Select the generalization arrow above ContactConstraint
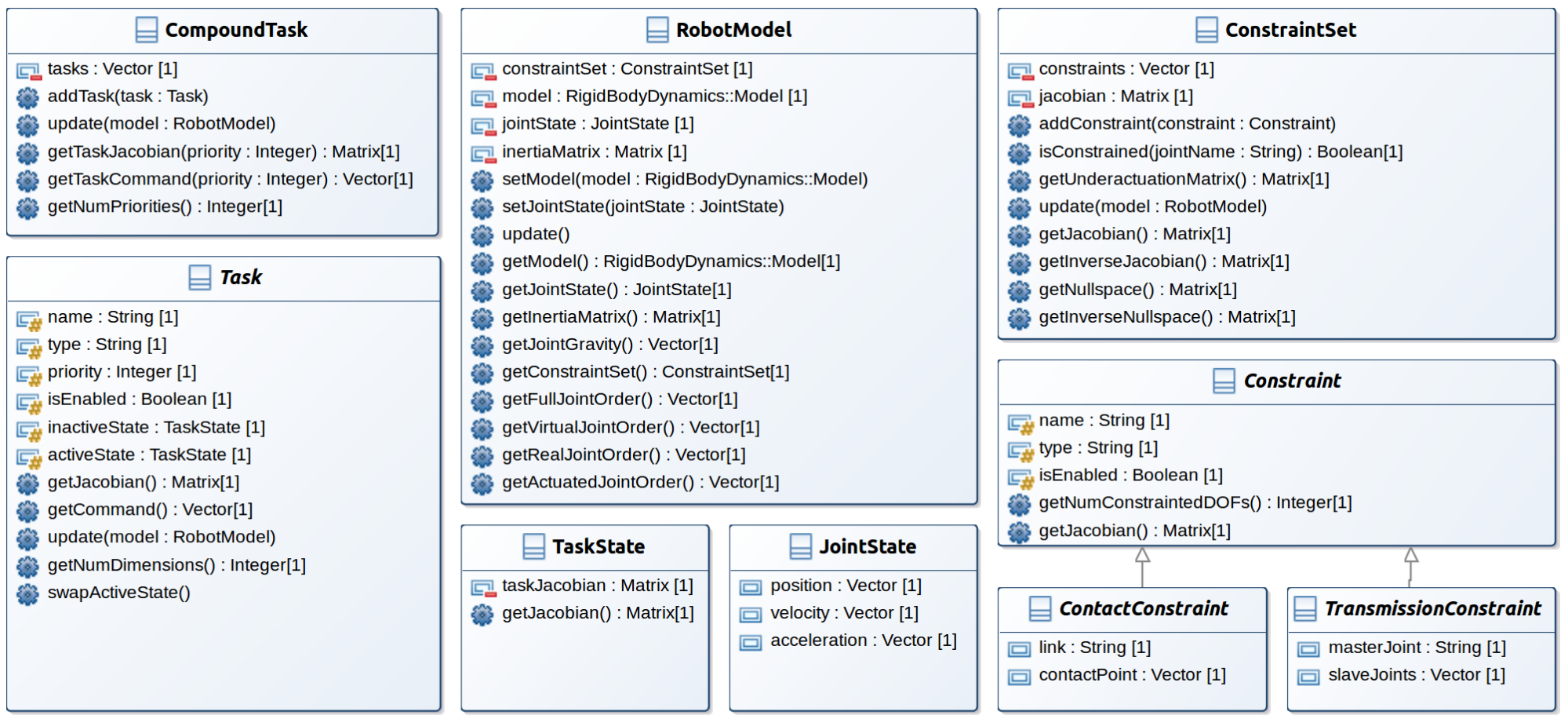 click(x=1142, y=557)
